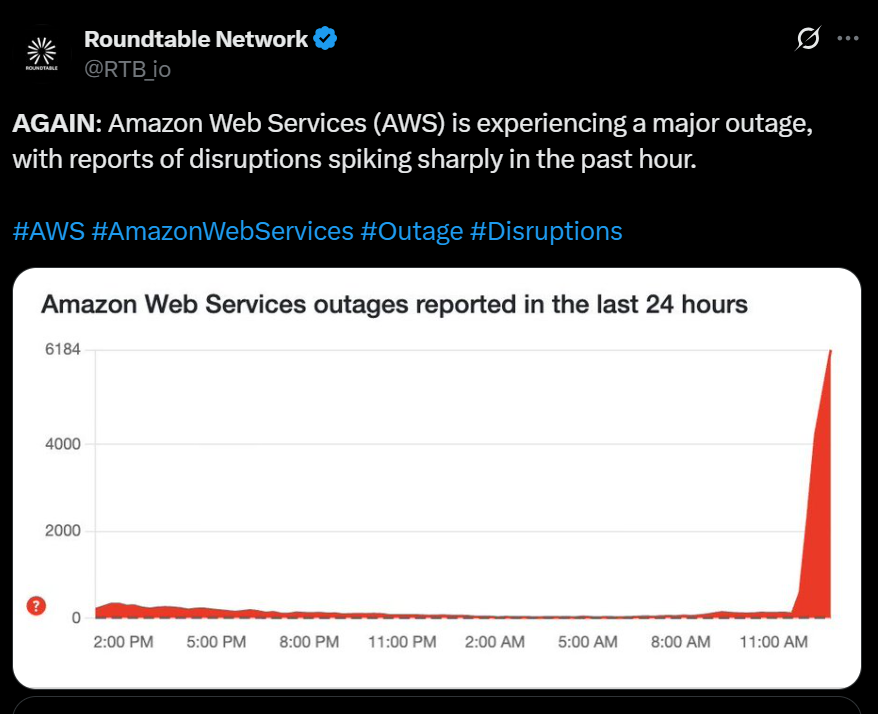Click the @RTB_io handle
878x714 pixels.
[x=127, y=70]
